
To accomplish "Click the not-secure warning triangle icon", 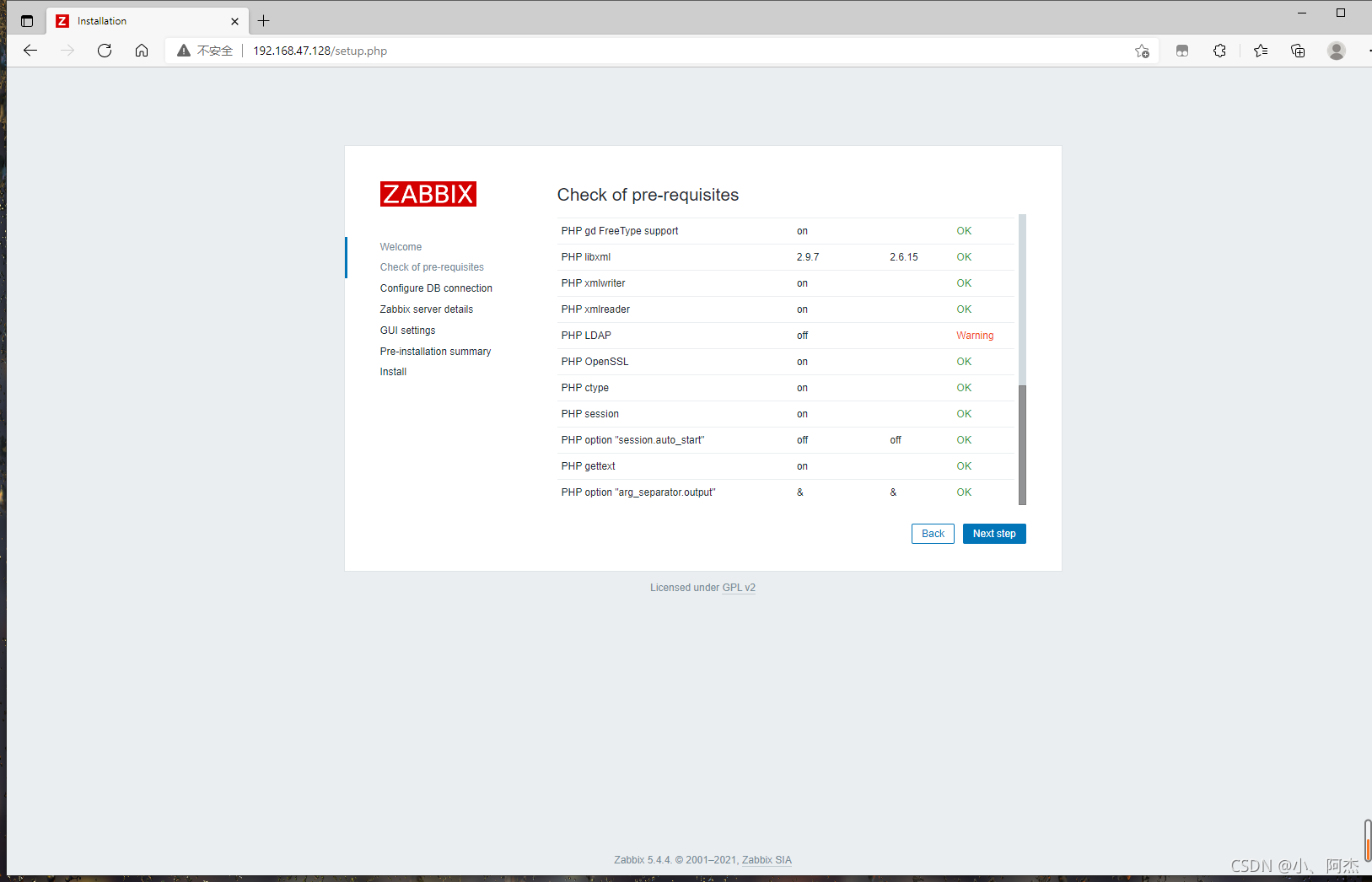I will point(184,51).
